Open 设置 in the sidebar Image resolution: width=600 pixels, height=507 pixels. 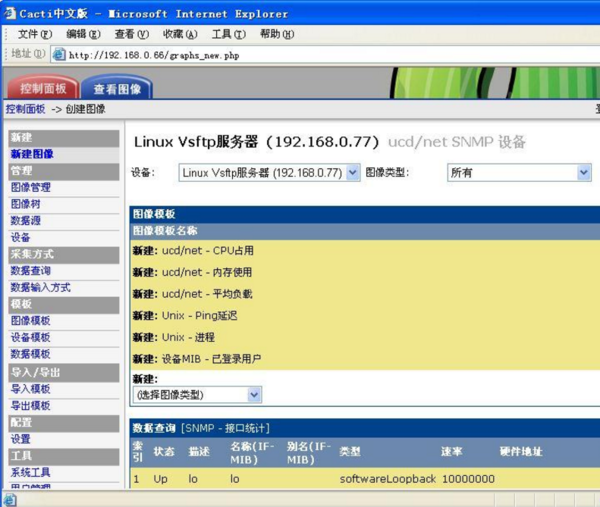pyautogui.click(x=20, y=439)
